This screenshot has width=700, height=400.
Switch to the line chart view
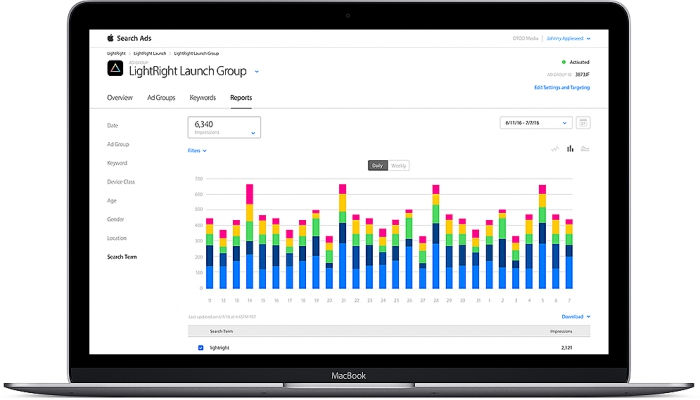coord(555,149)
